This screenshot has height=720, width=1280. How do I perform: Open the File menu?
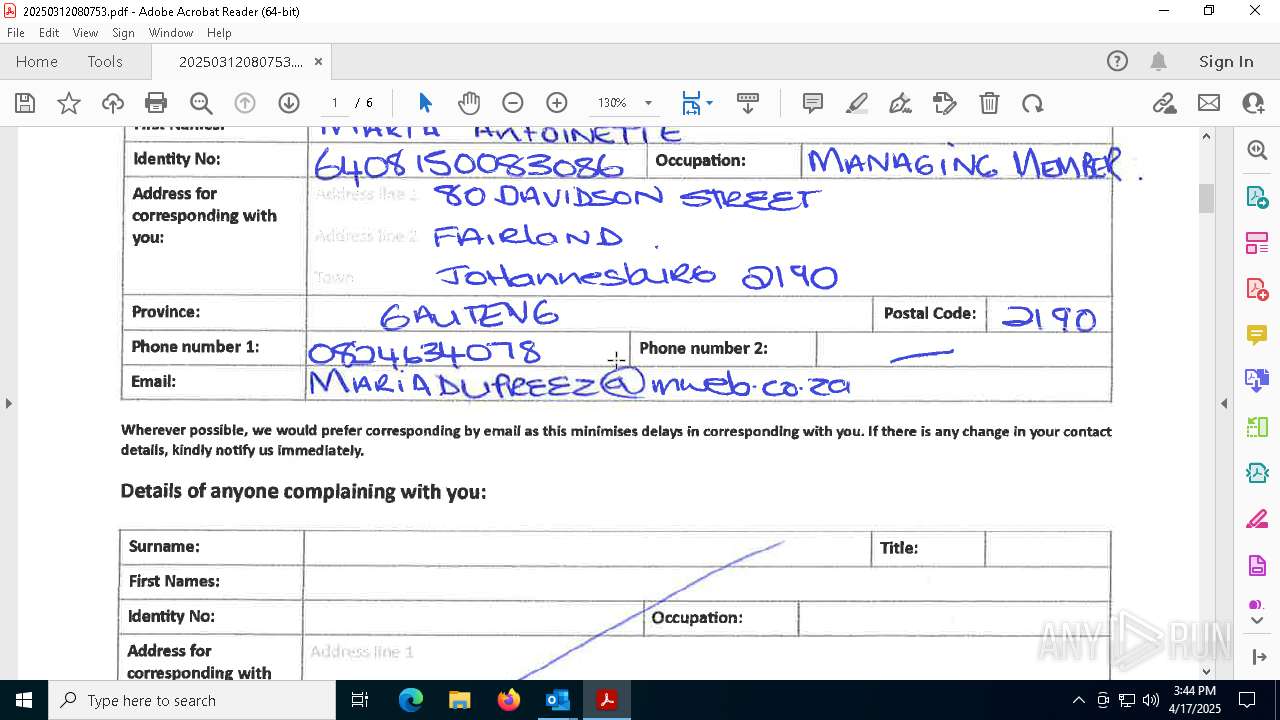[x=16, y=32]
